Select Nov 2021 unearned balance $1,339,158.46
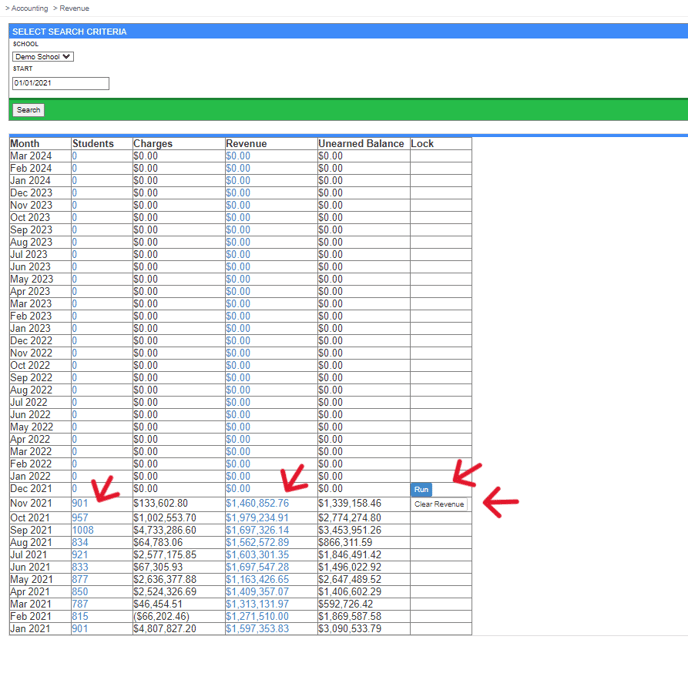688x673 pixels. 350,504
